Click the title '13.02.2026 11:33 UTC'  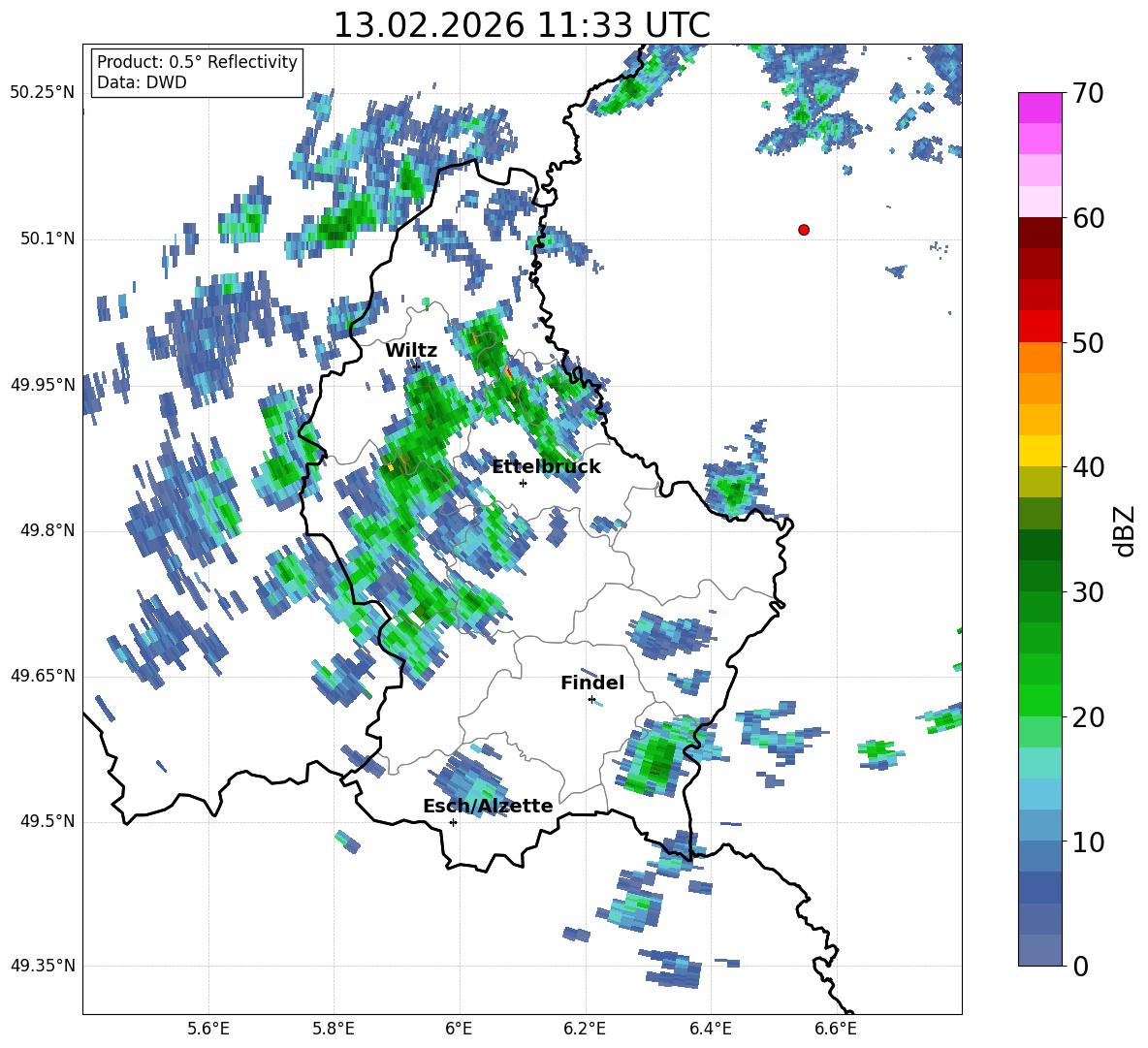[522, 25]
